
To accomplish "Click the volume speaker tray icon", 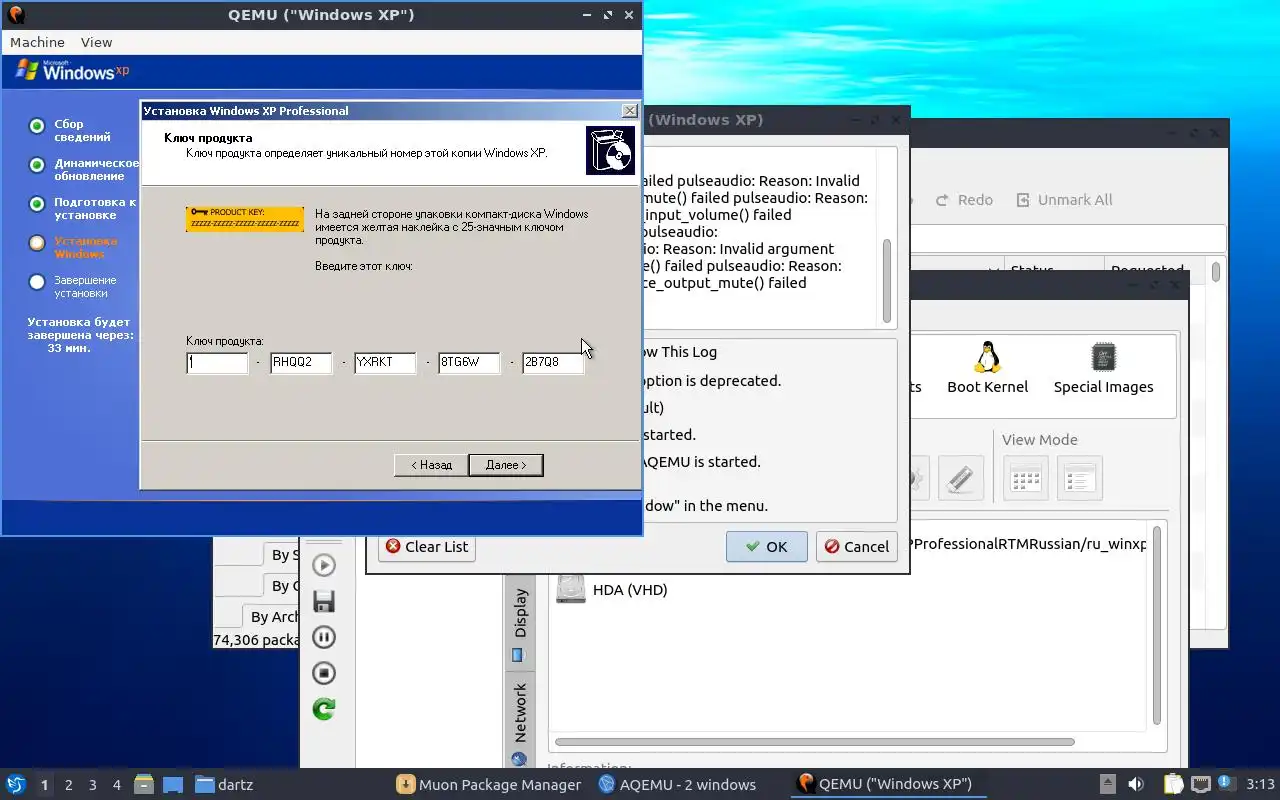I will tap(1136, 784).
